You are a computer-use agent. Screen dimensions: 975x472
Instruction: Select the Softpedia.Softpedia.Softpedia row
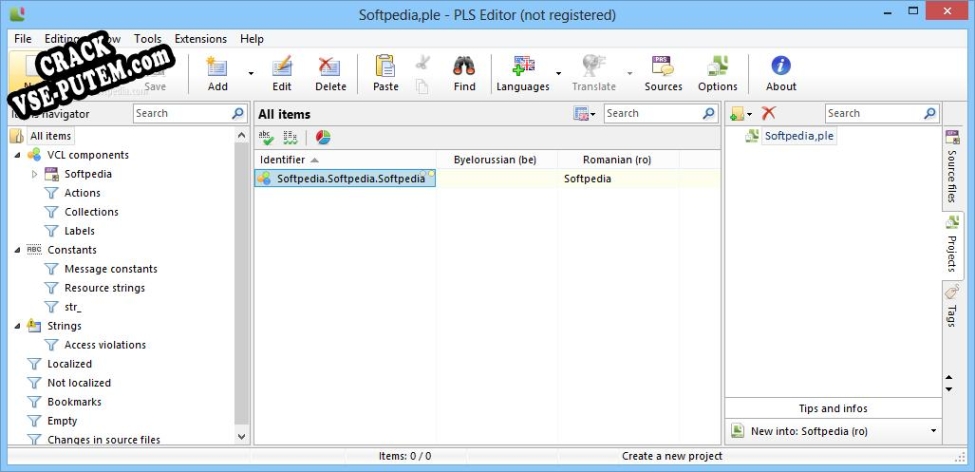click(x=345, y=178)
